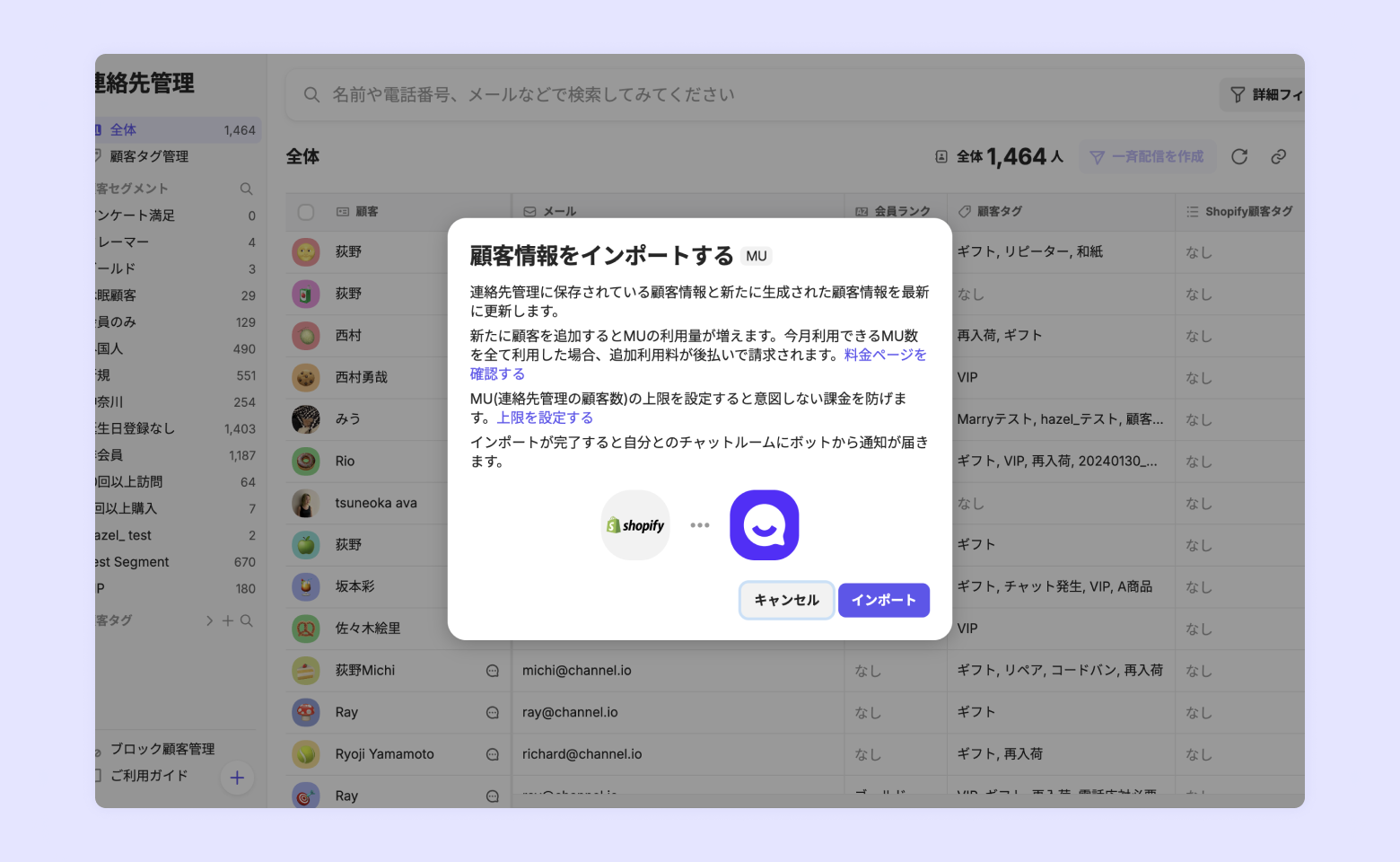The image size is (1400, 862).
Task: Click the tag cell ギフト, リピーター, 和紙
Action: coord(1030,251)
